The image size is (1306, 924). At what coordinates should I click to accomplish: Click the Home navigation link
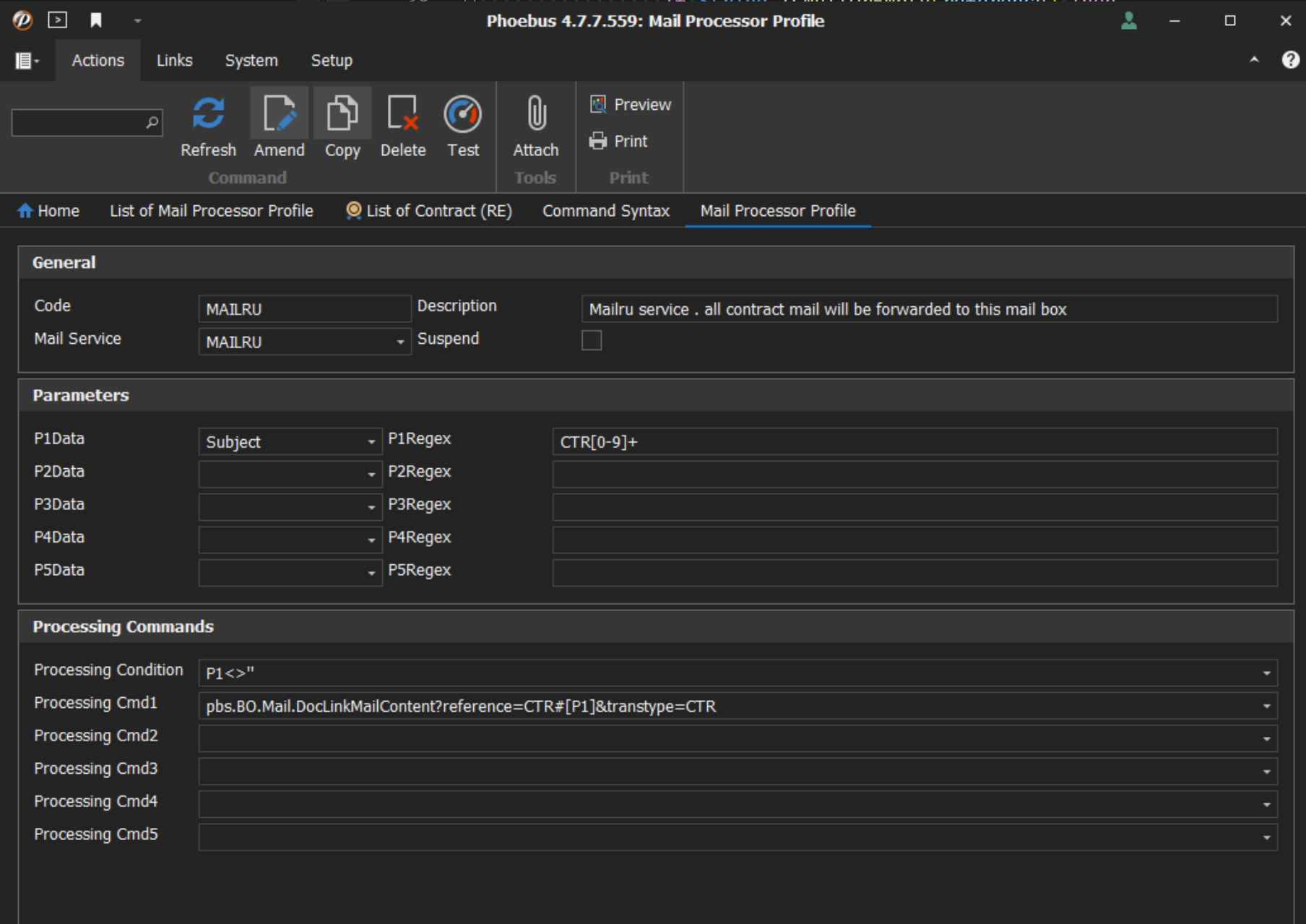48,210
